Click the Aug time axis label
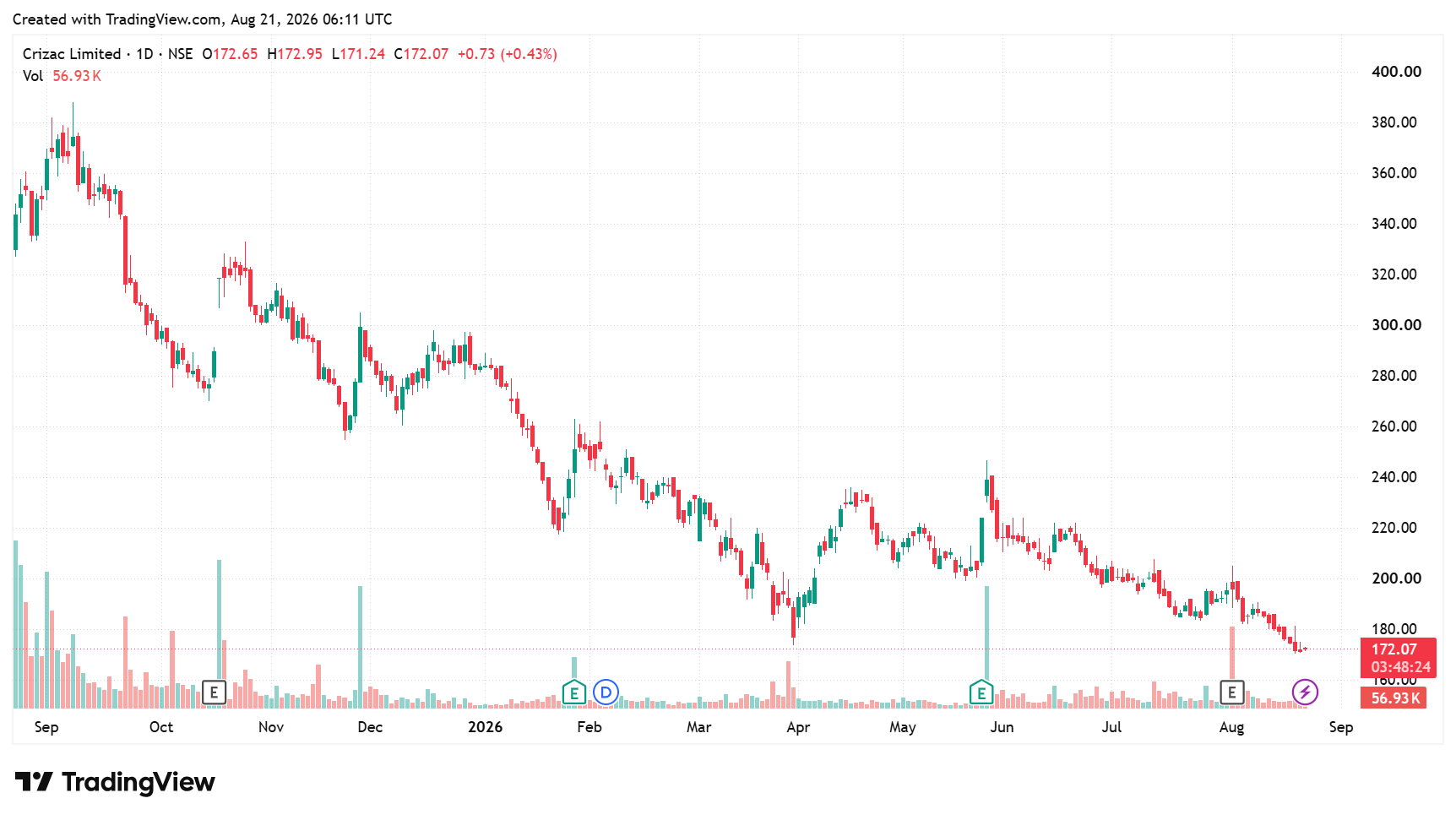 tap(1232, 727)
